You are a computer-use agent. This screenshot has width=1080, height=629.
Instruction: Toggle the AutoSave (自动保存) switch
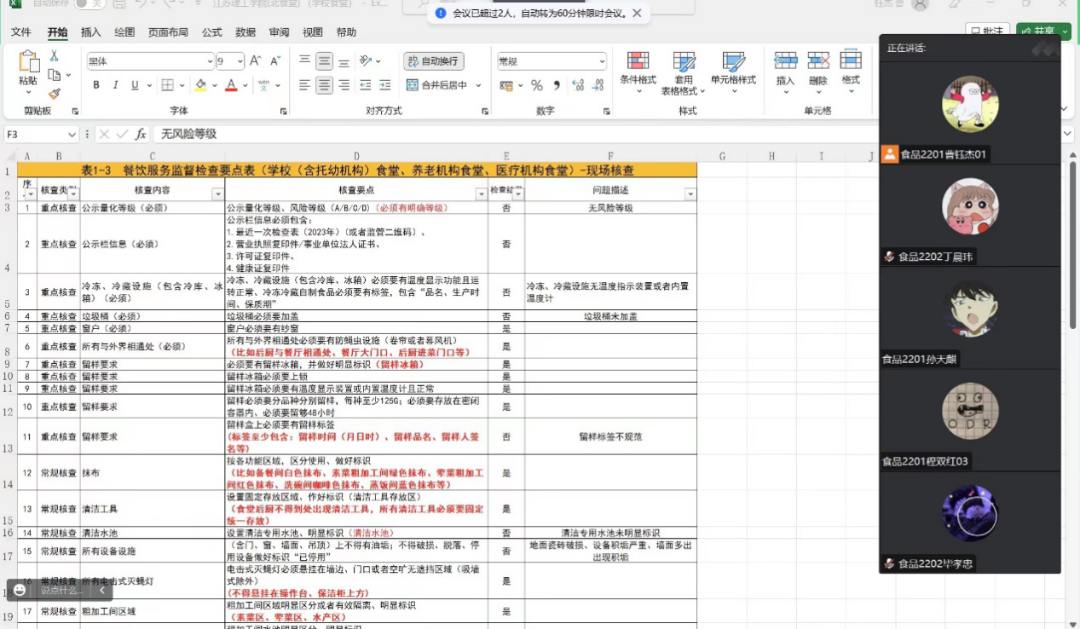87,4
